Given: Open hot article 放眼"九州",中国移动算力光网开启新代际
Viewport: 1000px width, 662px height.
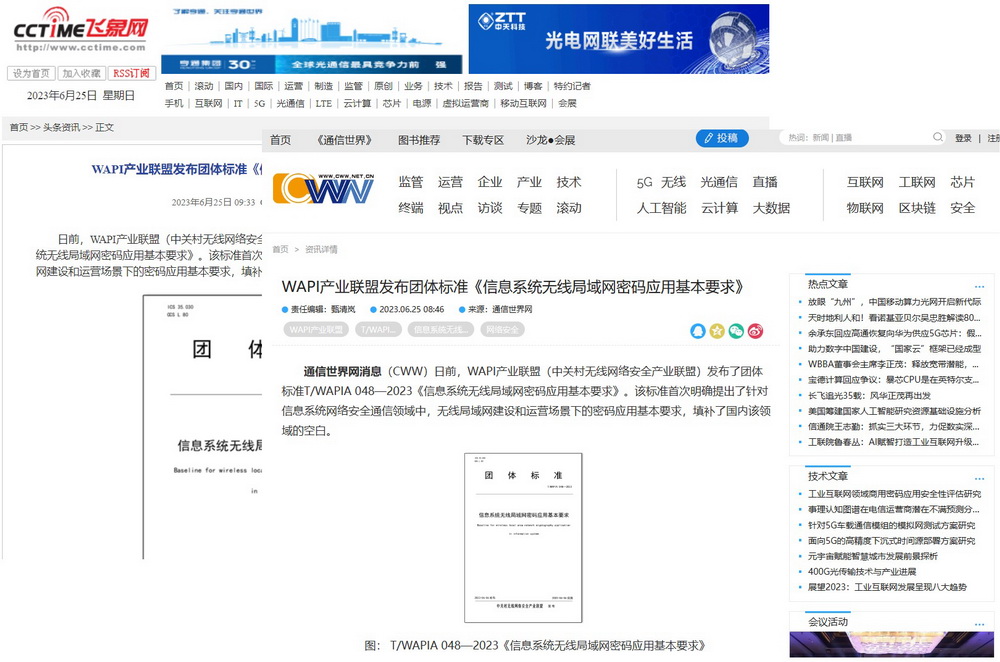Looking at the screenshot, I should click(x=894, y=302).
